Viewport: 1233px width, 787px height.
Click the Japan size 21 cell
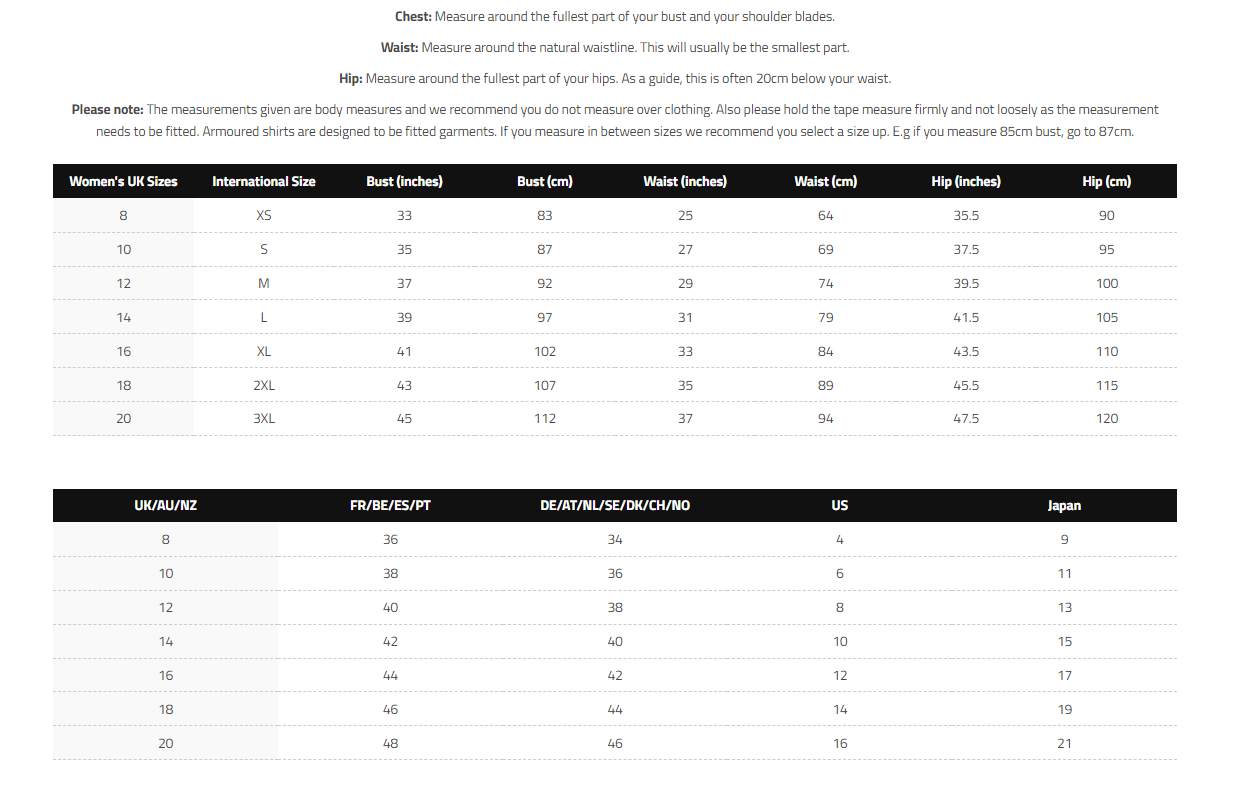(x=1064, y=743)
